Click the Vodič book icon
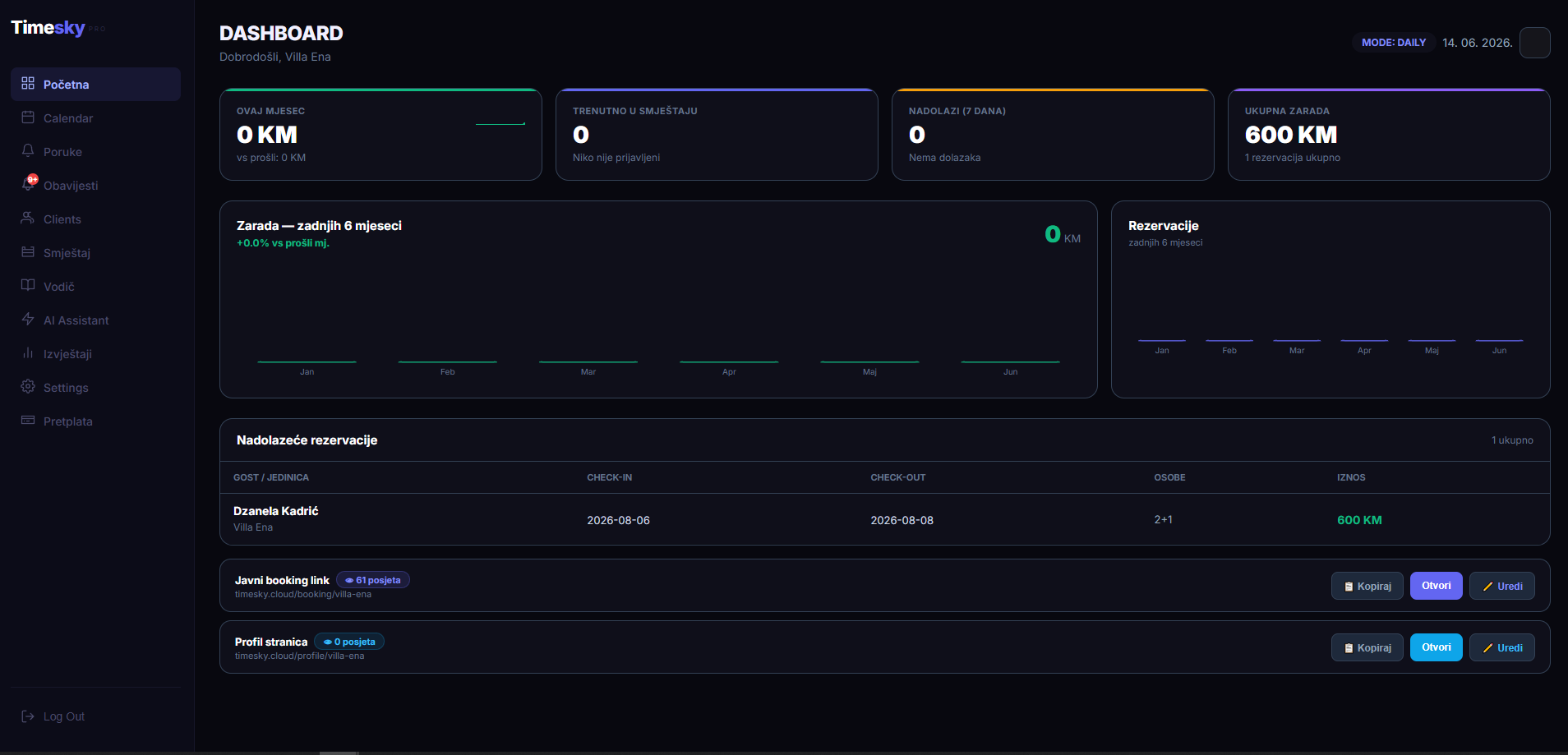This screenshot has height=755, width=1568. (x=28, y=285)
